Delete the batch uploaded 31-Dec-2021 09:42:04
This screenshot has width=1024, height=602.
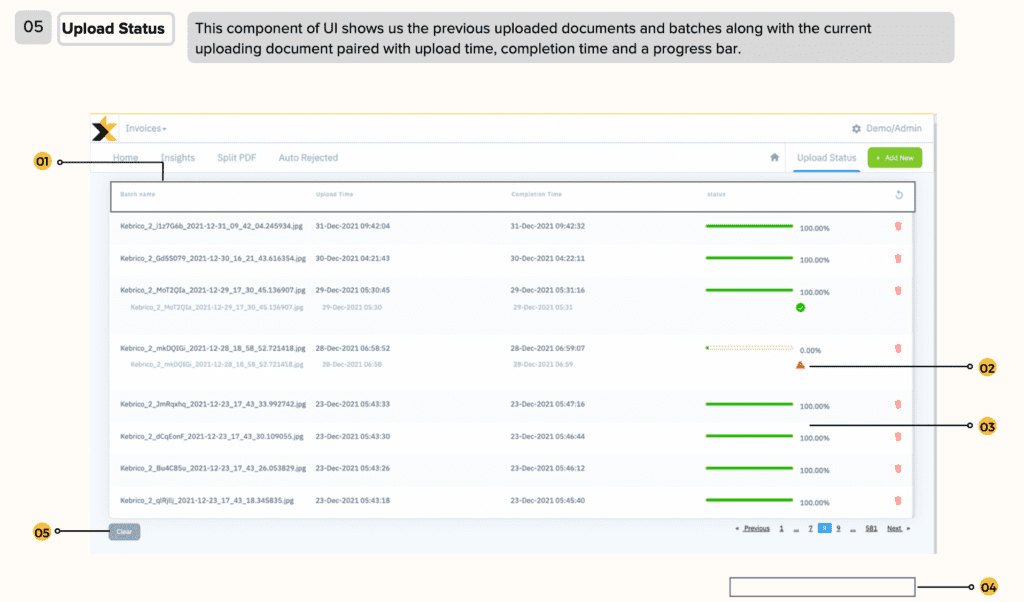[x=897, y=226]
